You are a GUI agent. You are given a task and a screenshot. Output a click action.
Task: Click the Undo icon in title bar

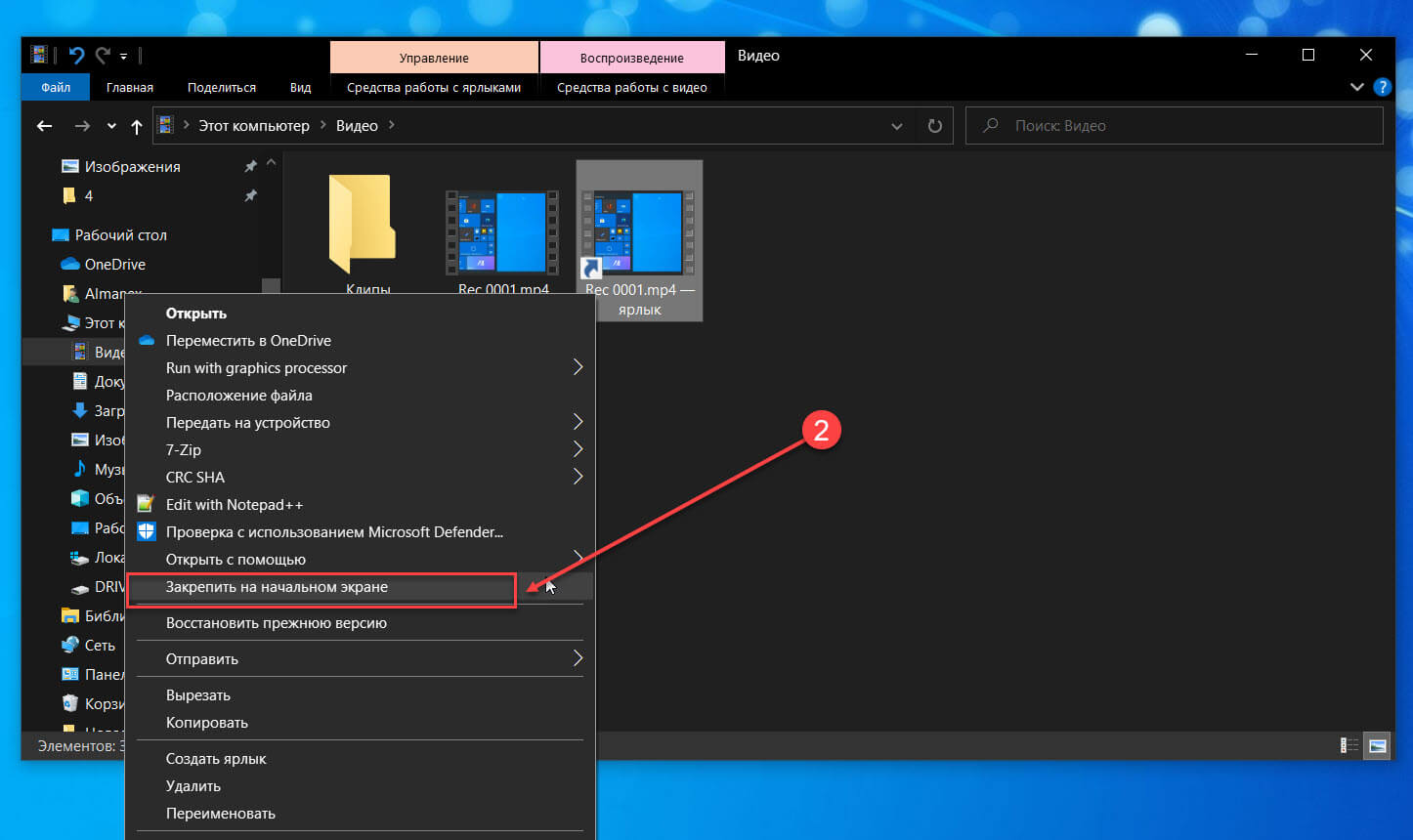[75, 56]
